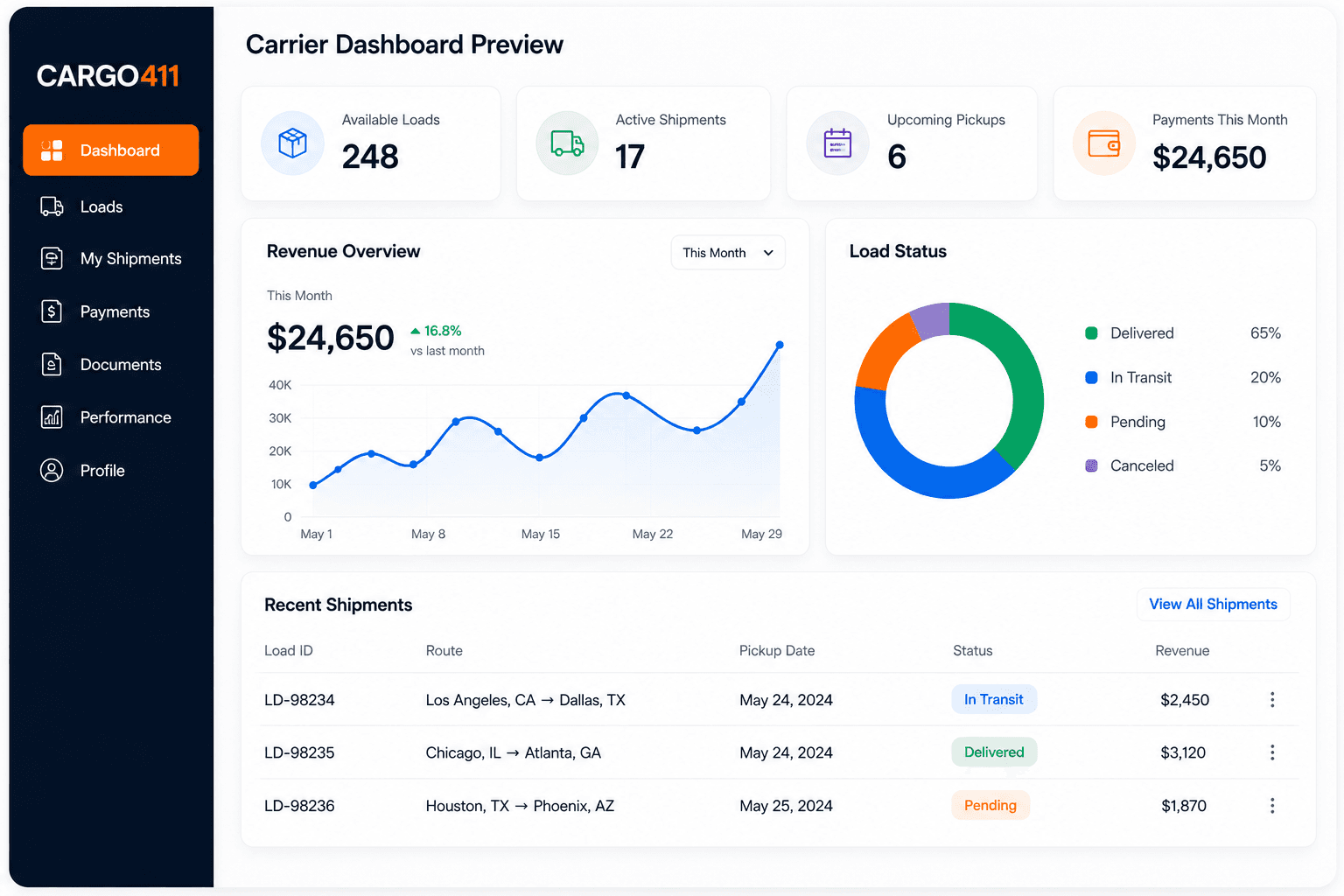Navigate to My Shipments
Screen dimensions: 1344x896
coord(131,259)
